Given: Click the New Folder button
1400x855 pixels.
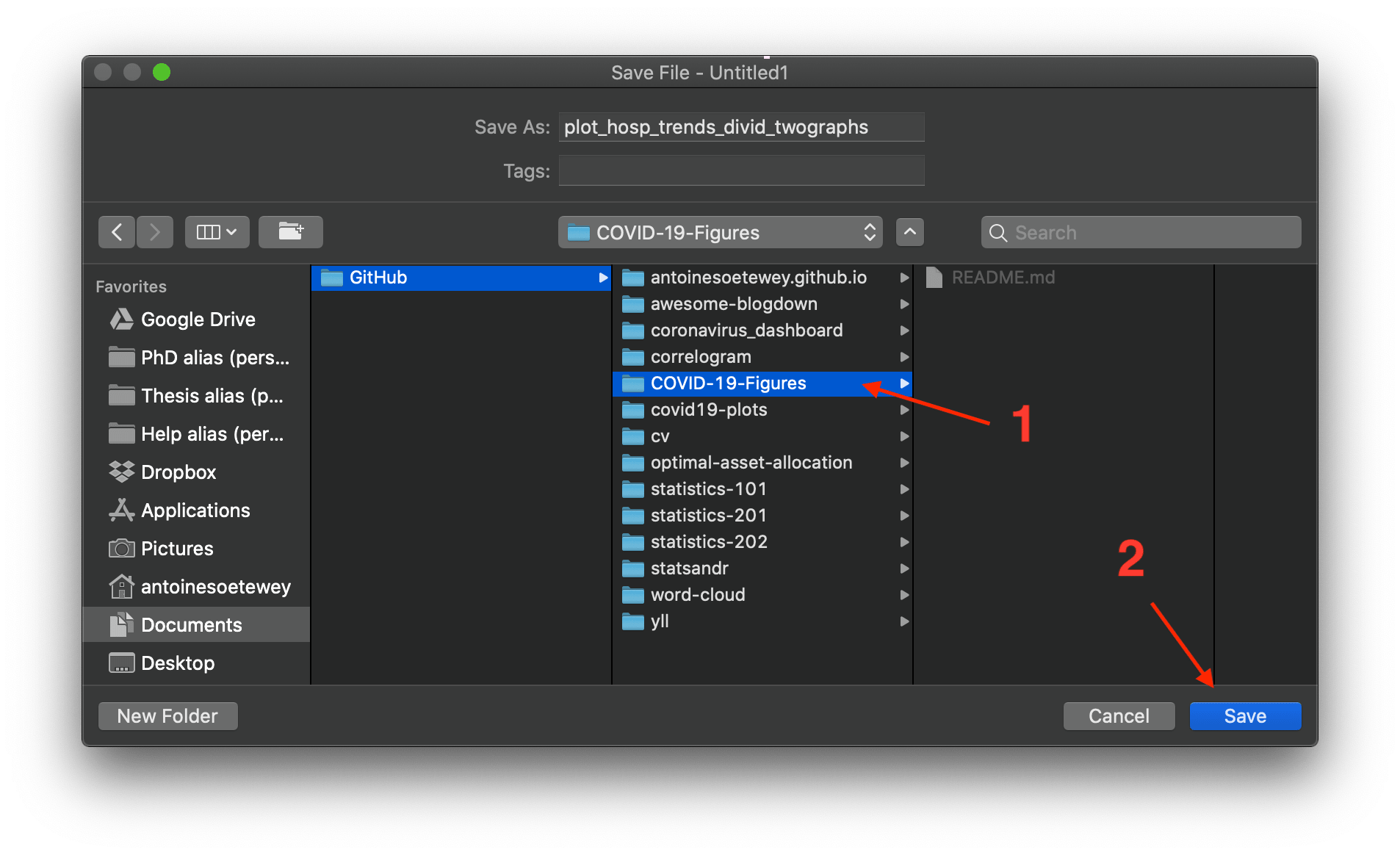Looking at the screenshot, I should (167, 716).
